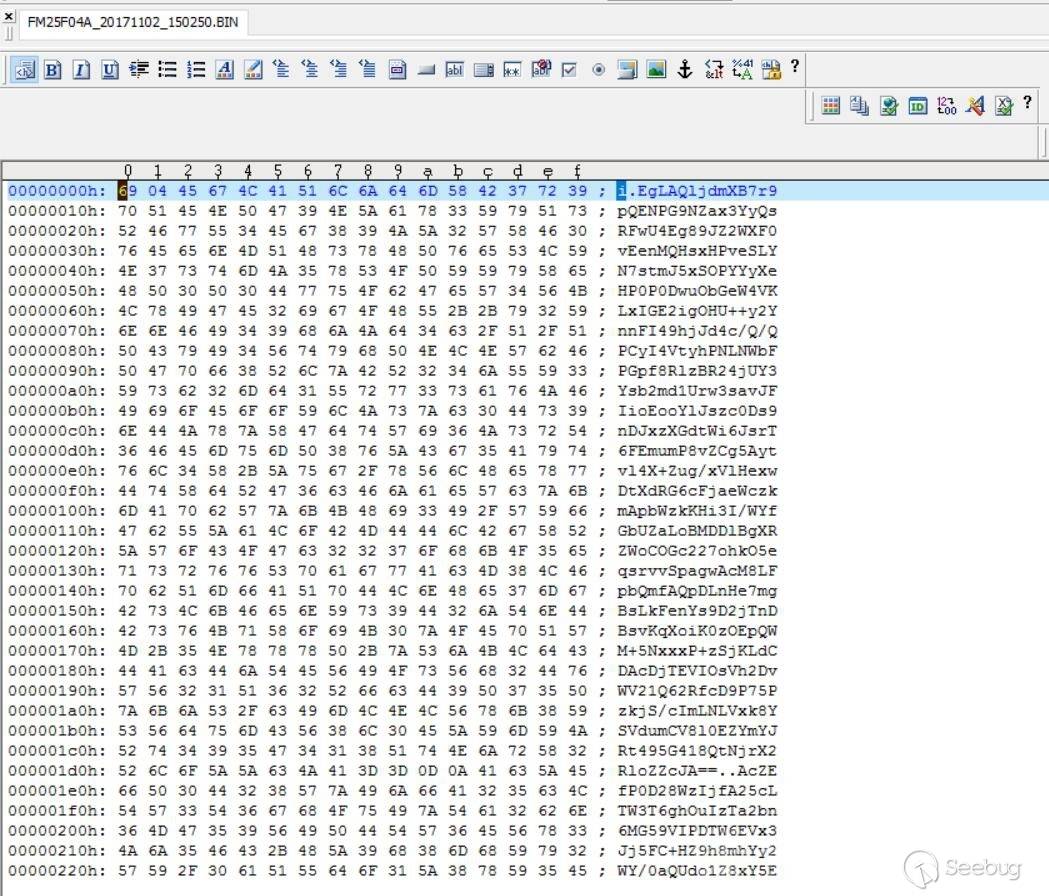Insert an anchor link tag
Image resolution: width=1049 pixels, height=896 pixels.
pyautogui.click(x=684, y=70)
